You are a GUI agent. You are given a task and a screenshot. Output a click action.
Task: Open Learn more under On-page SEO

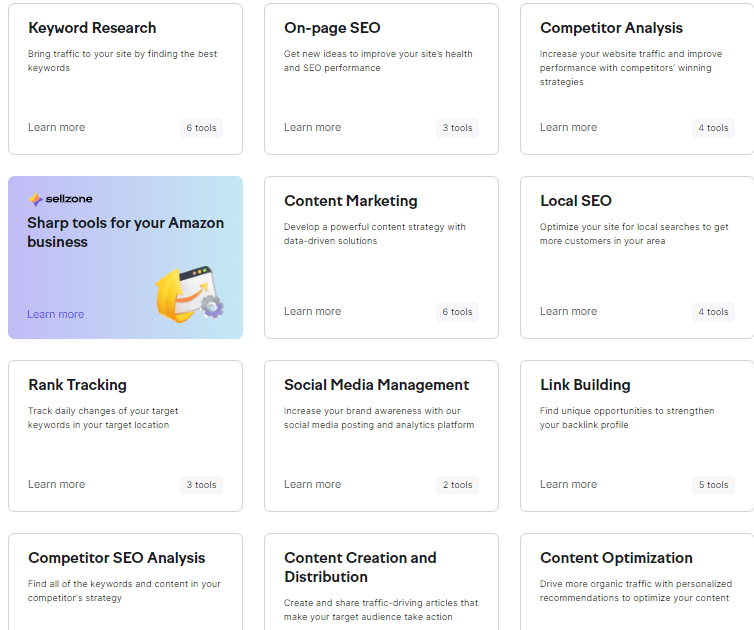point(312,127)
